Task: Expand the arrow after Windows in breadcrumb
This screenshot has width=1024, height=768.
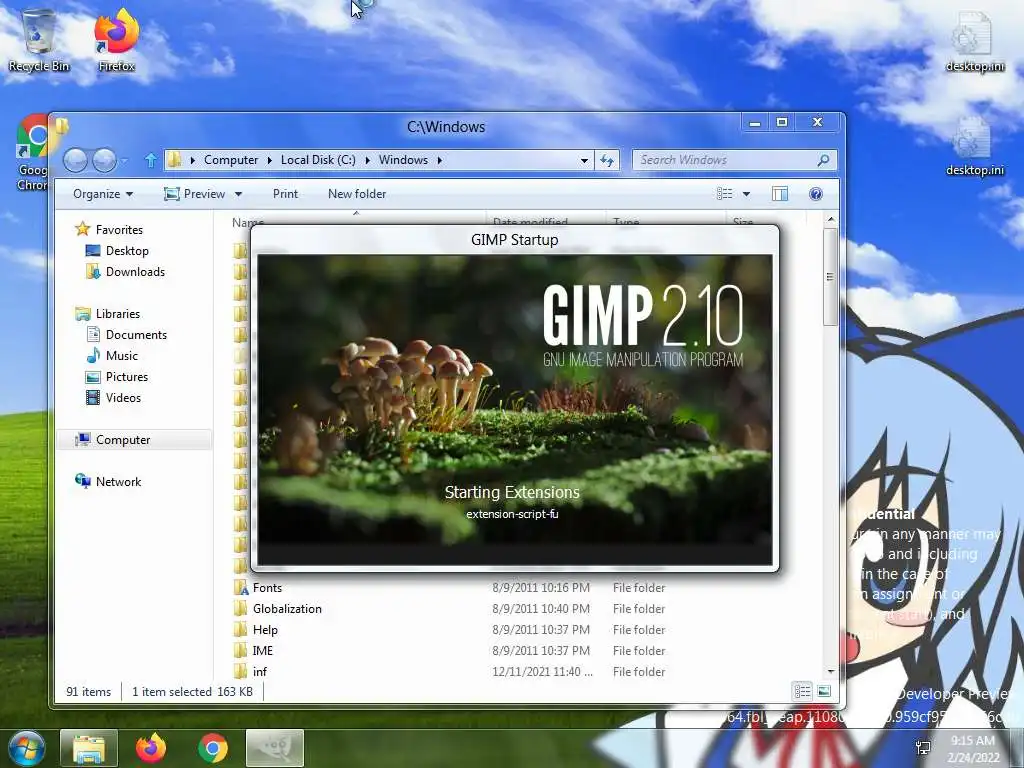Action: (x=440, y=160)
